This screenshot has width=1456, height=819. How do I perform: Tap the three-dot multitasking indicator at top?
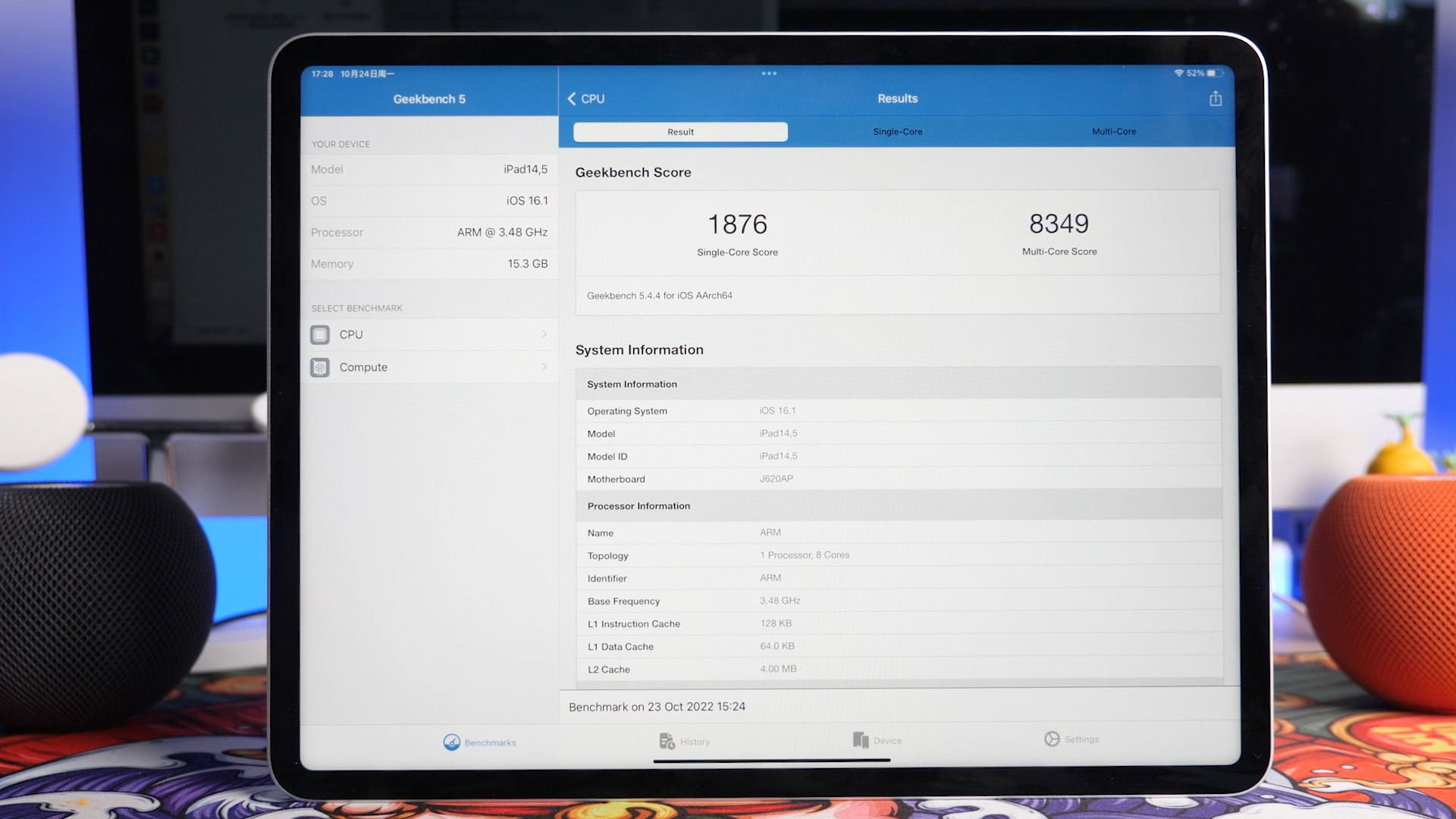point(769,74)
